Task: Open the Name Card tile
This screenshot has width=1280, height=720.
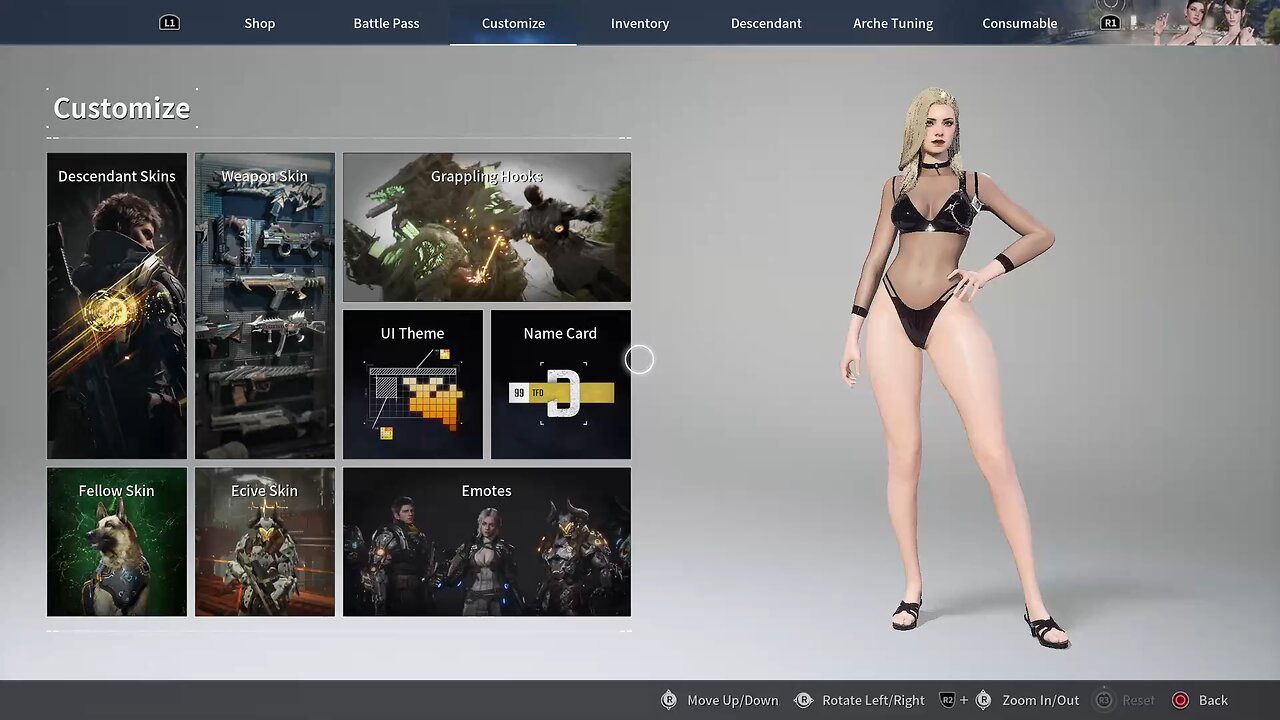Action: 561,384
